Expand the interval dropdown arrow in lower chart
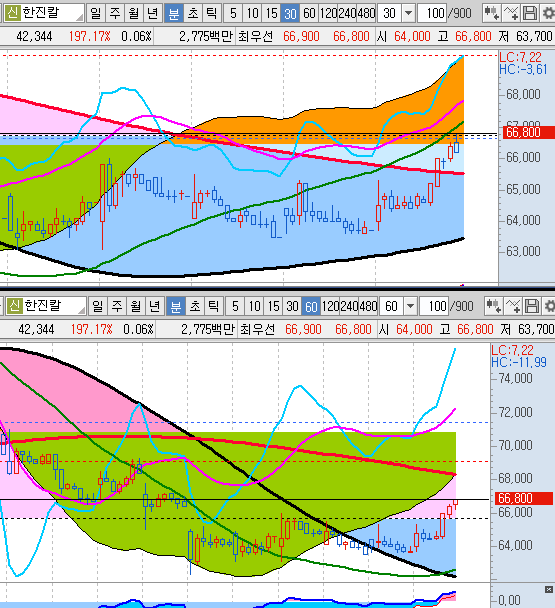 (x=410, y=306)
